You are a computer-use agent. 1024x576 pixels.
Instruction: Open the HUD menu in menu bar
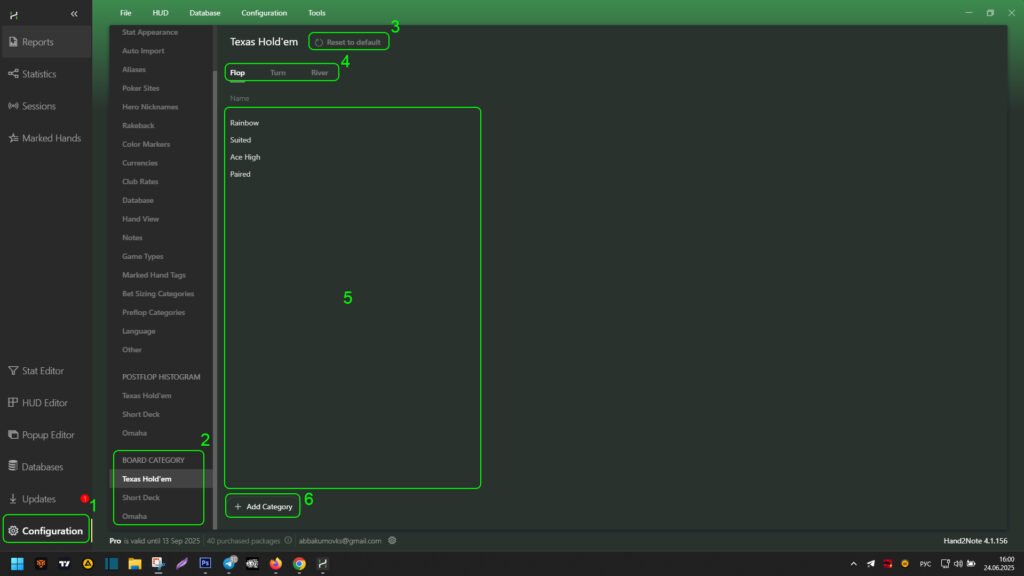(160, 13)
